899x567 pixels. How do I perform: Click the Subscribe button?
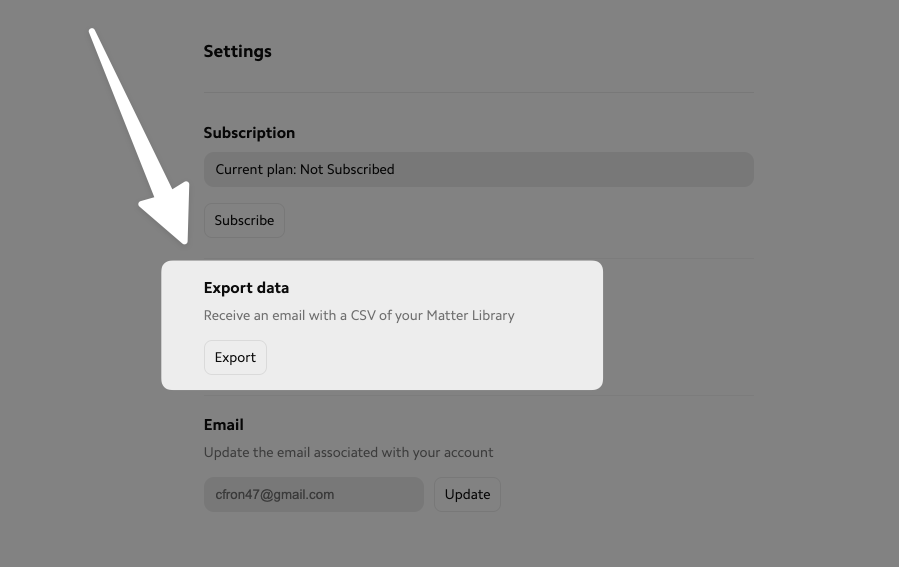click(x=244, y=221)
